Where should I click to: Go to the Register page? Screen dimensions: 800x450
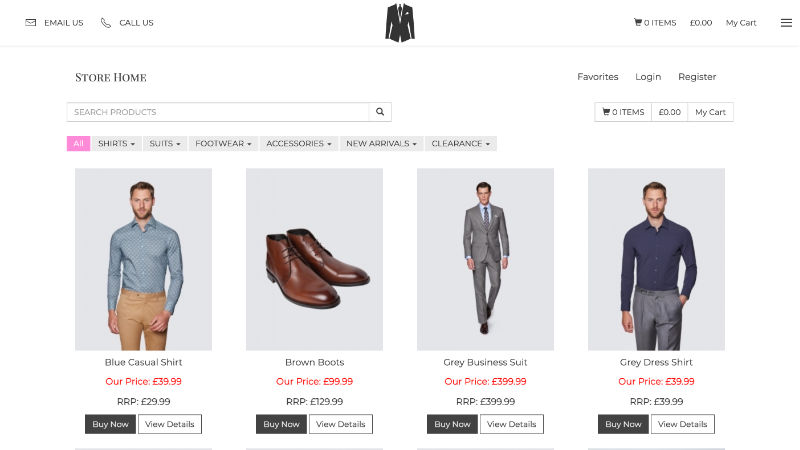coord(697,77)
